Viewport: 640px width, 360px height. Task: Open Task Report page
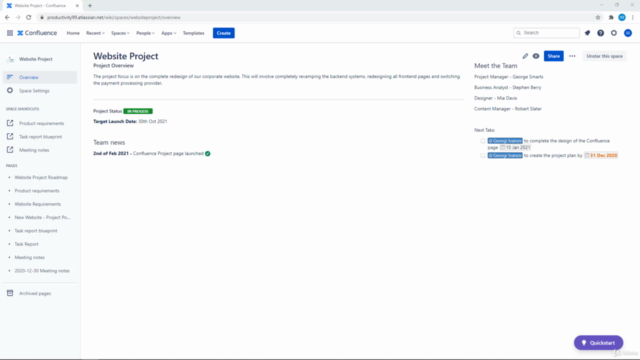pyautogui.click(x=27, y=244)
